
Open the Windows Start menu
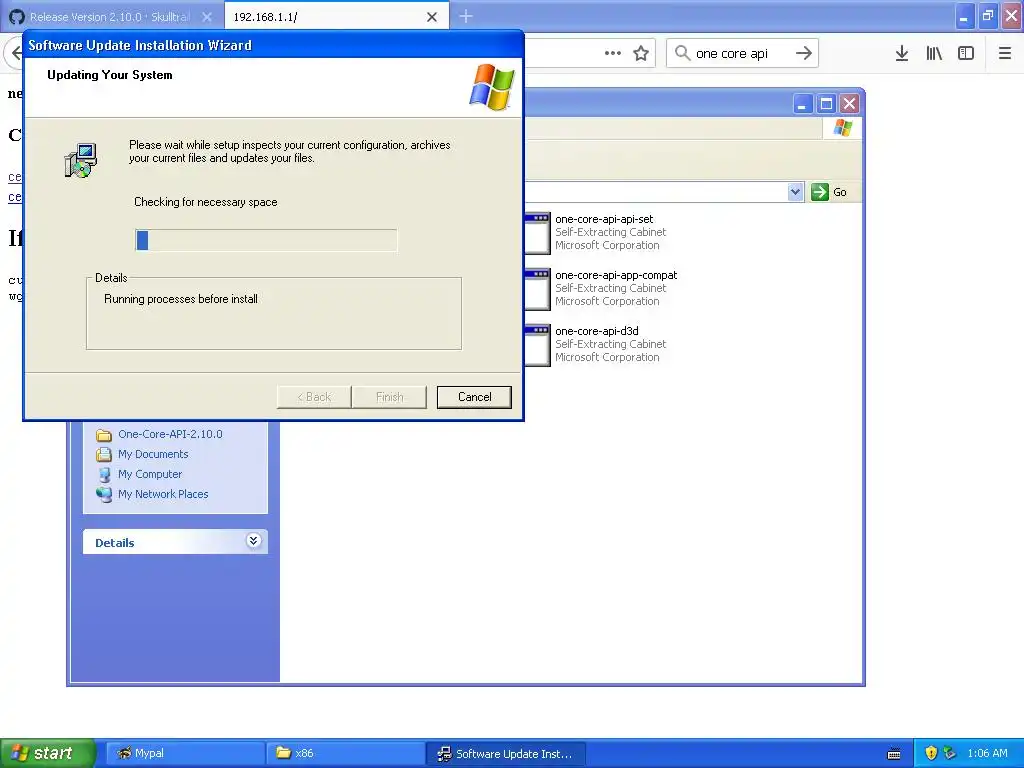(47, 753)
